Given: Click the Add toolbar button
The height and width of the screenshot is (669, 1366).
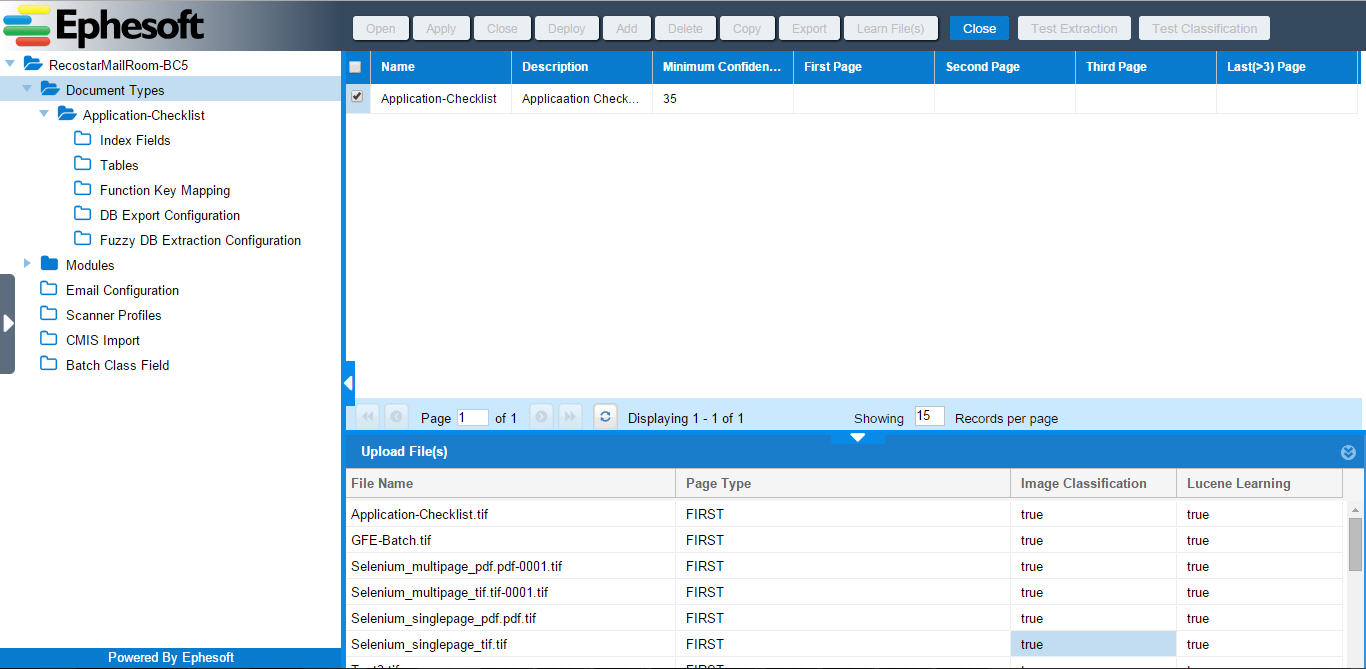Looking at the screenshot, I should pos(627,28).
